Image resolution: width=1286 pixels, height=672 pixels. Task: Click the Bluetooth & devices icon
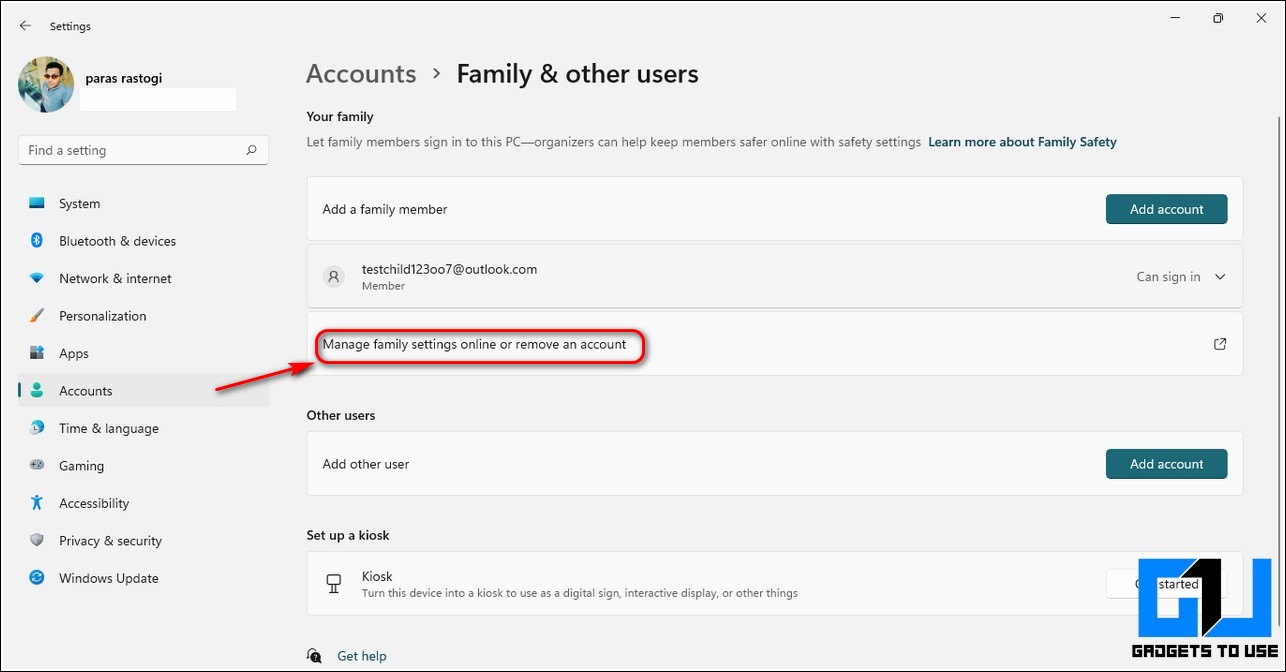coord(37,241)
